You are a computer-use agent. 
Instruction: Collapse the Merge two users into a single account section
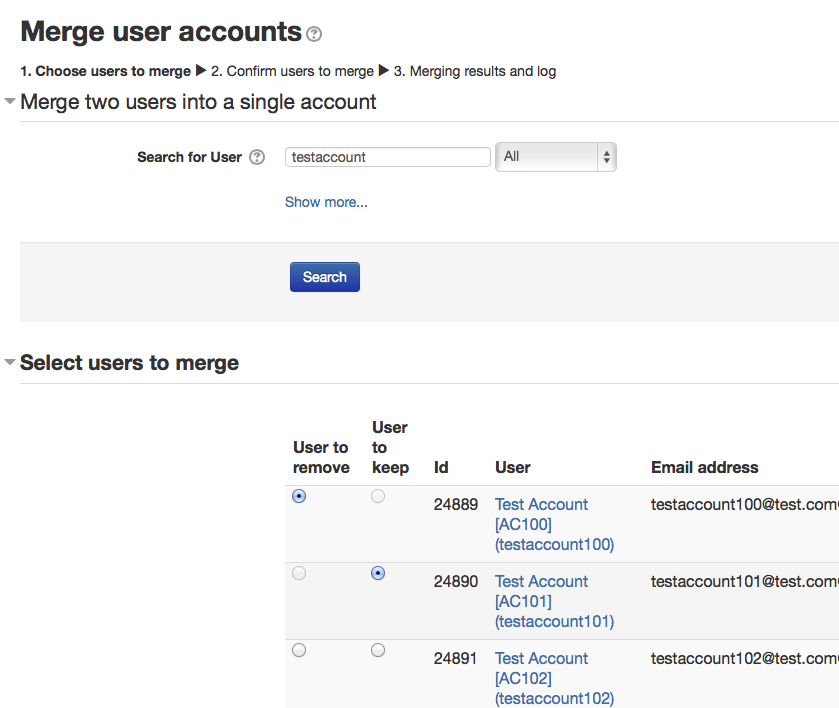[x=10, y=101]
